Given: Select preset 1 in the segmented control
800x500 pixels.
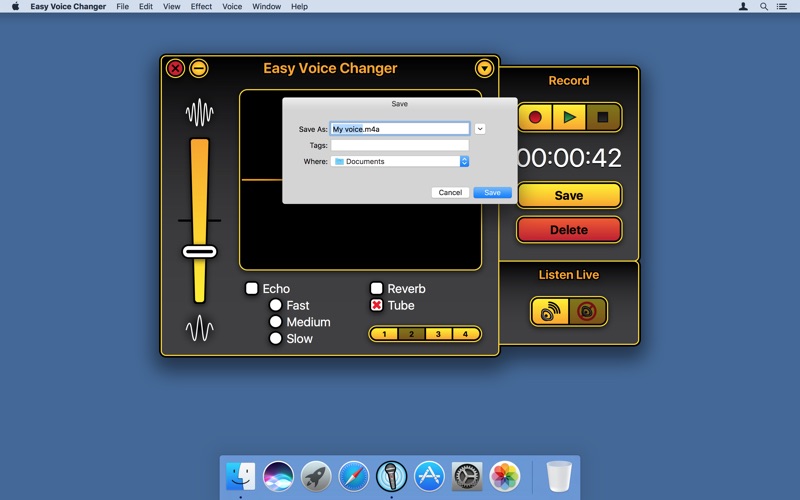Looking at the screenshot, I should click(x=384, y=334).
